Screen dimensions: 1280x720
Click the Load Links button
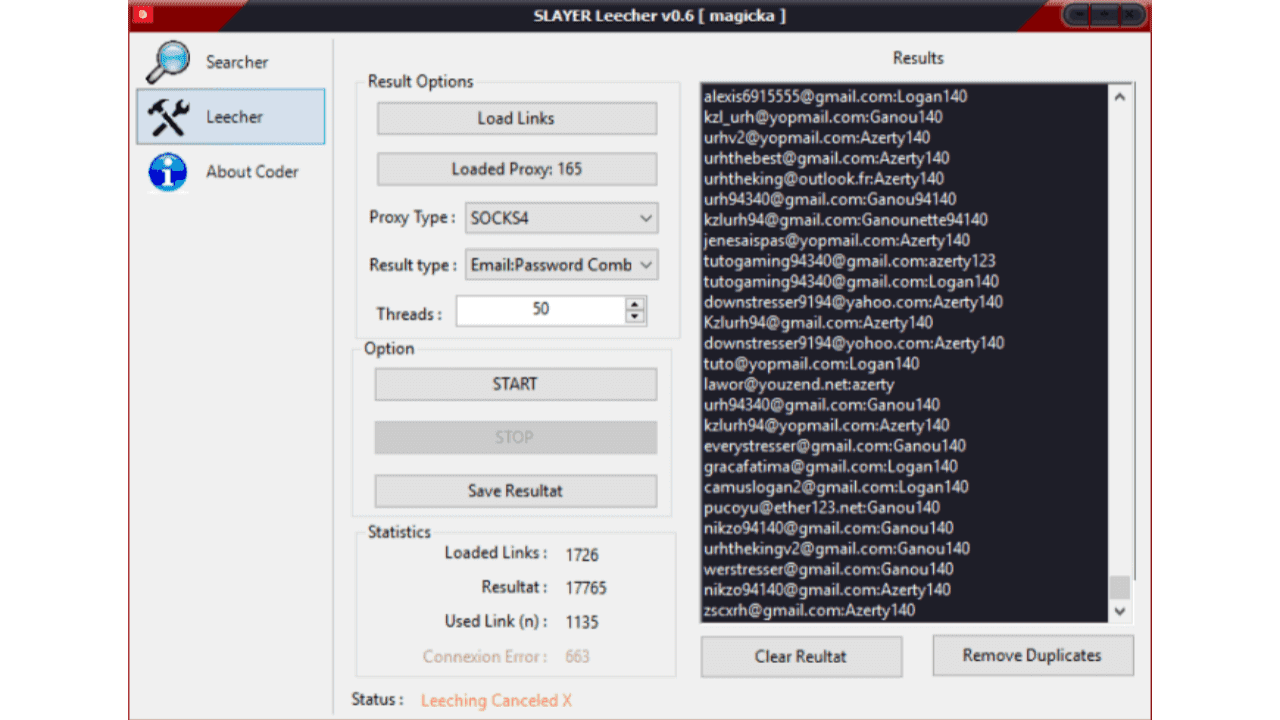pyautogui.click(x=516, y=118)
